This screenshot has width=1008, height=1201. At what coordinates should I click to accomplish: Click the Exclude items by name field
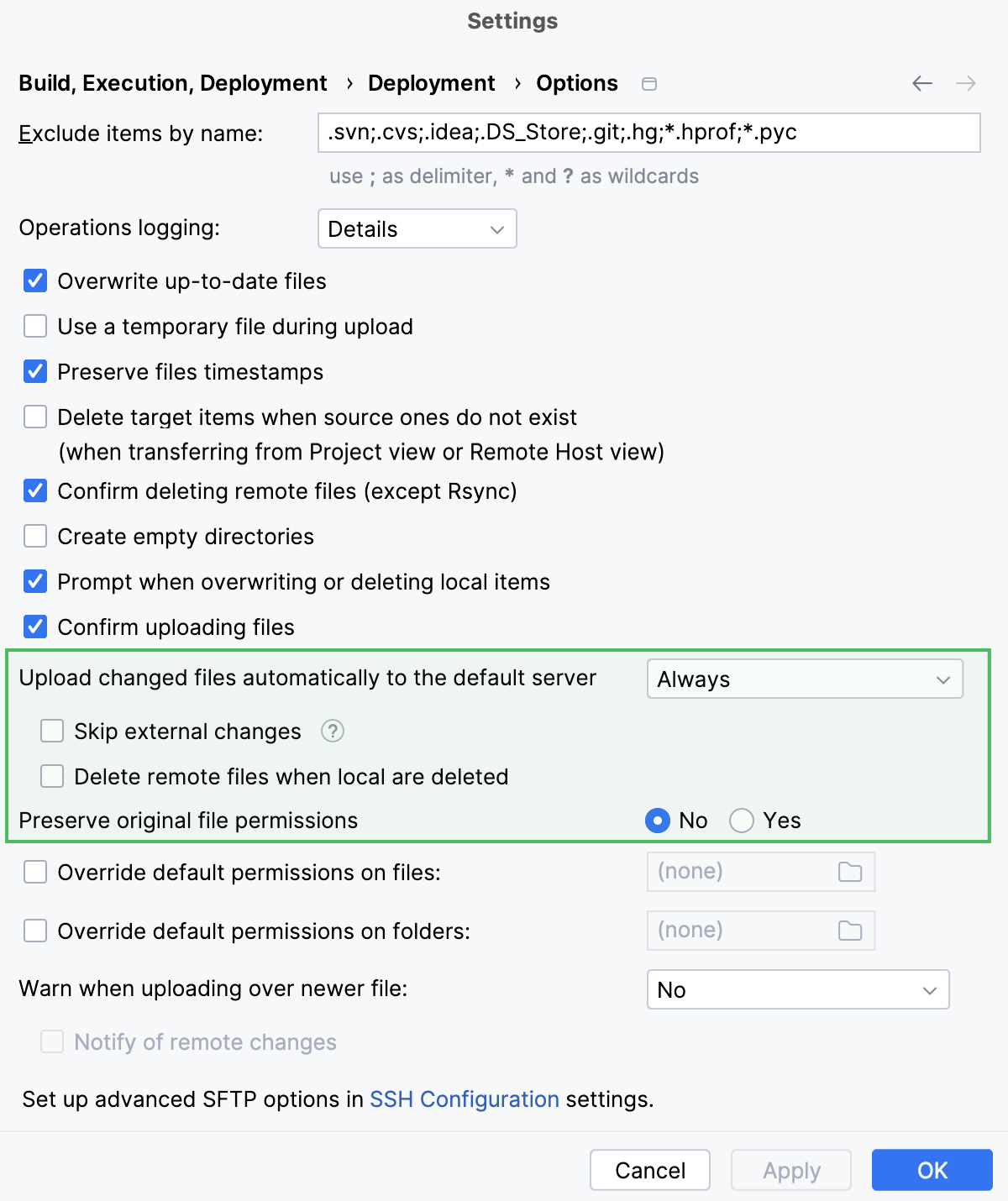pos(648,132)
